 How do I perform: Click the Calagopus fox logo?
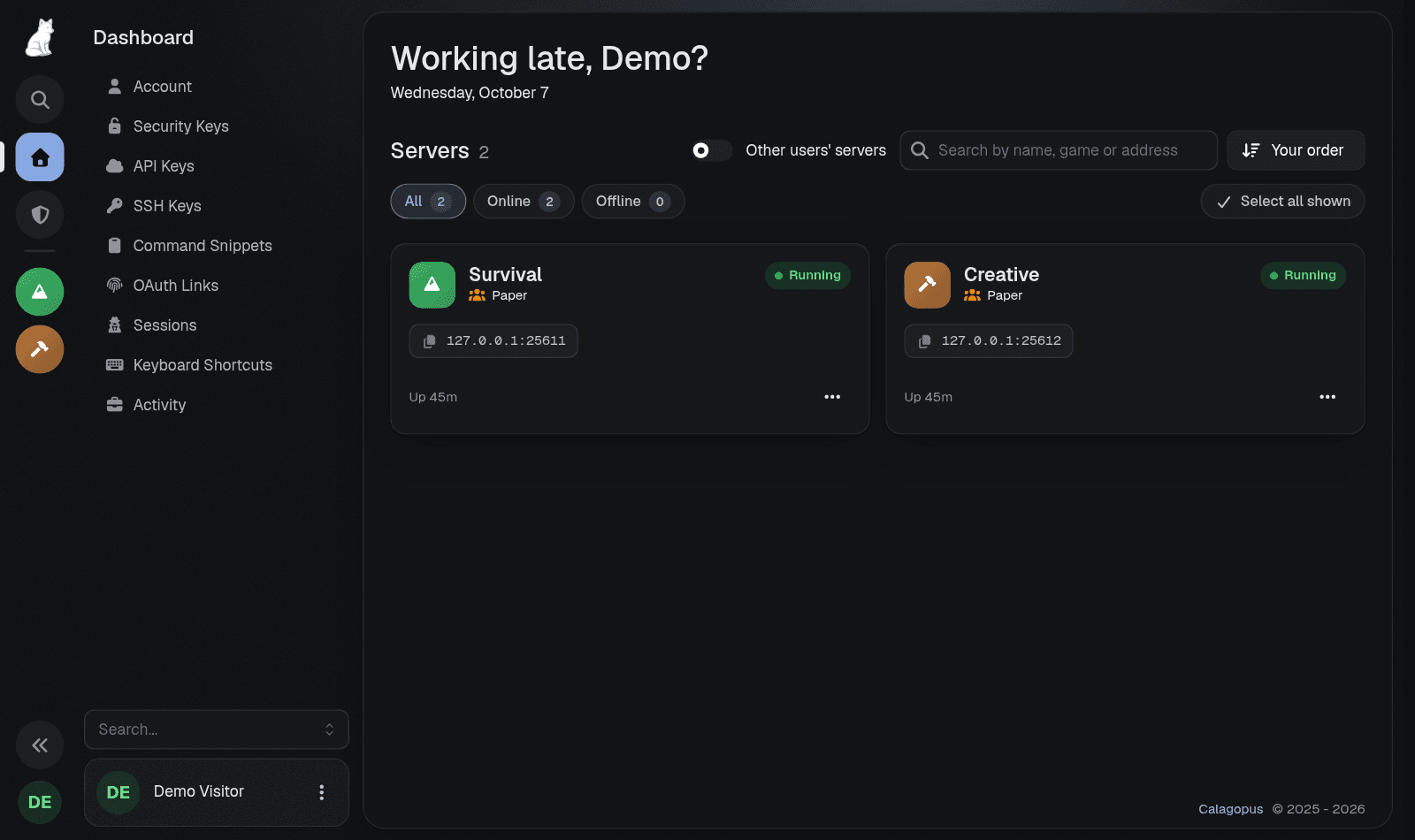[x=40, y=38]
